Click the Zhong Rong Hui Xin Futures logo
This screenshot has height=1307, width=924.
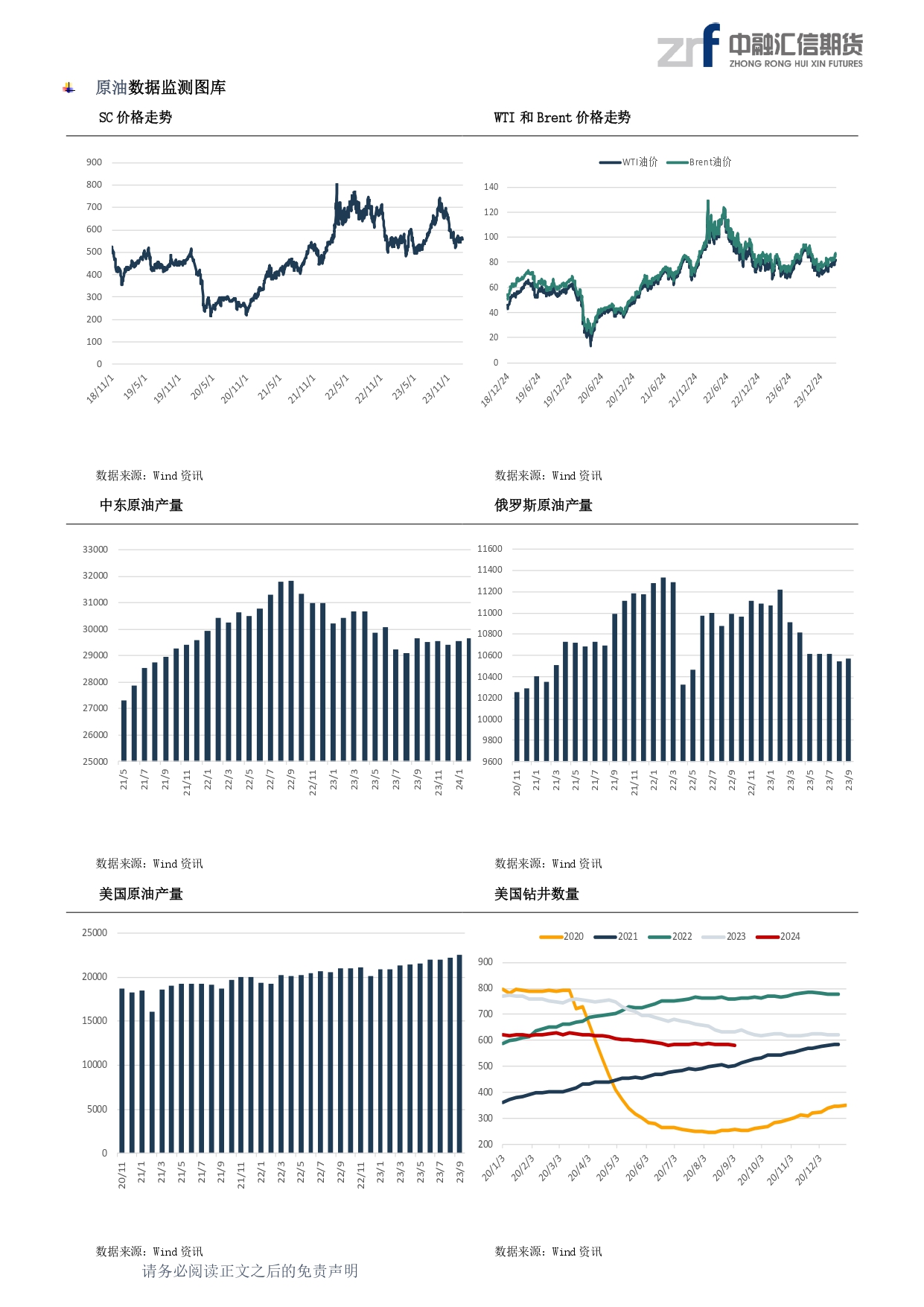pos(759,46)
